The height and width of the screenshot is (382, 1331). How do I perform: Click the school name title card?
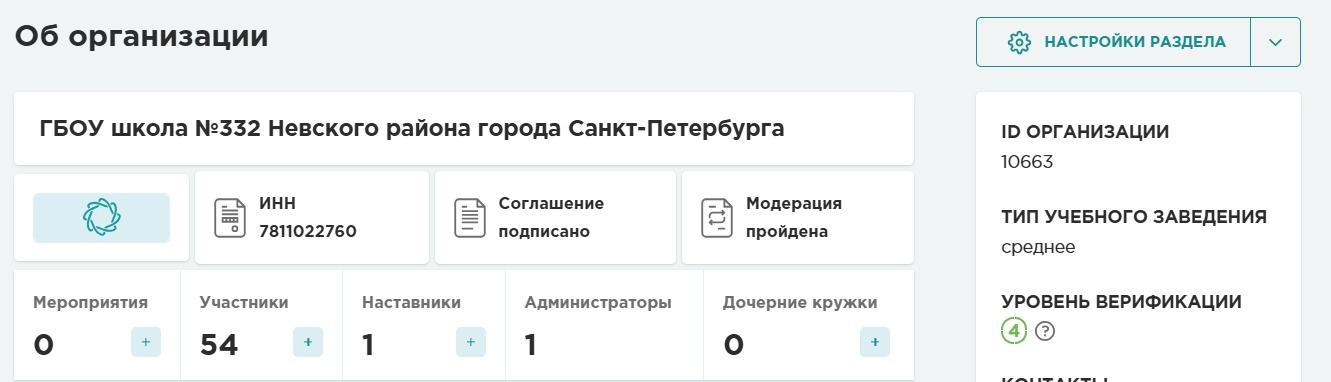point(464,128)
